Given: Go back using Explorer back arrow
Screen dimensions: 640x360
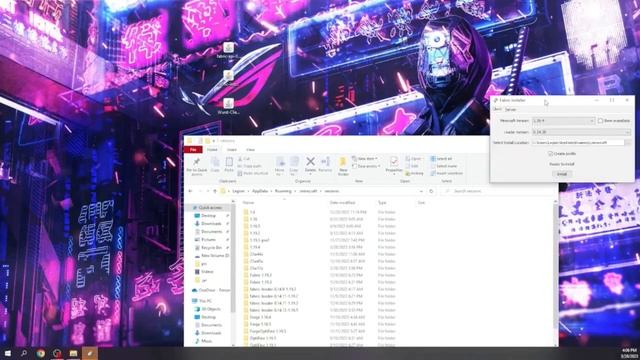Looking at the screenshot, I should (190, 191).
